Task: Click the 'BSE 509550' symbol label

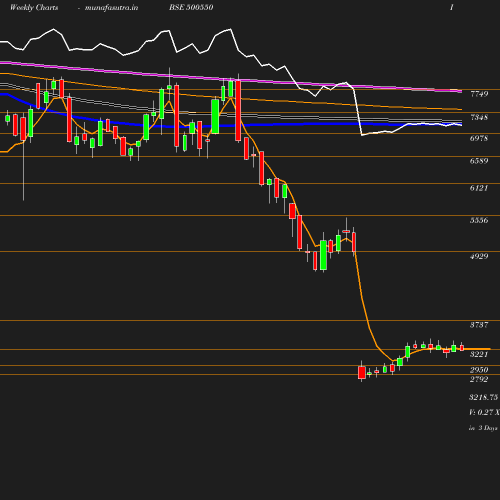Action: click(191, 7)
